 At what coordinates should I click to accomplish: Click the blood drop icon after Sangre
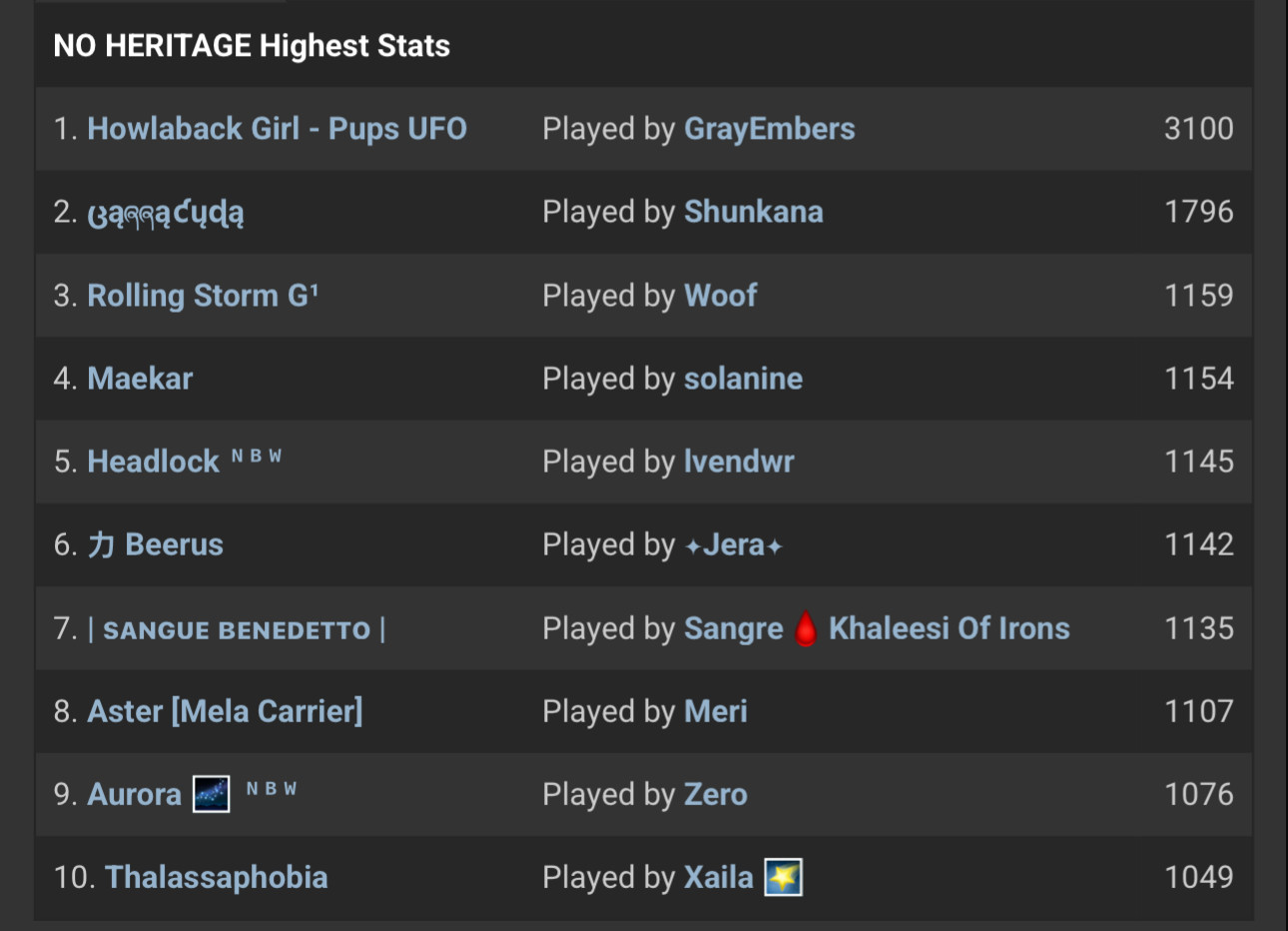point(806,629)
